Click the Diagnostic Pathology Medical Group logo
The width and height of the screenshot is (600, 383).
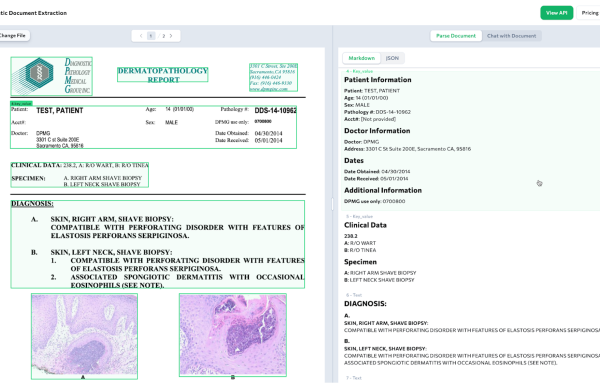(x=52, y=76)
